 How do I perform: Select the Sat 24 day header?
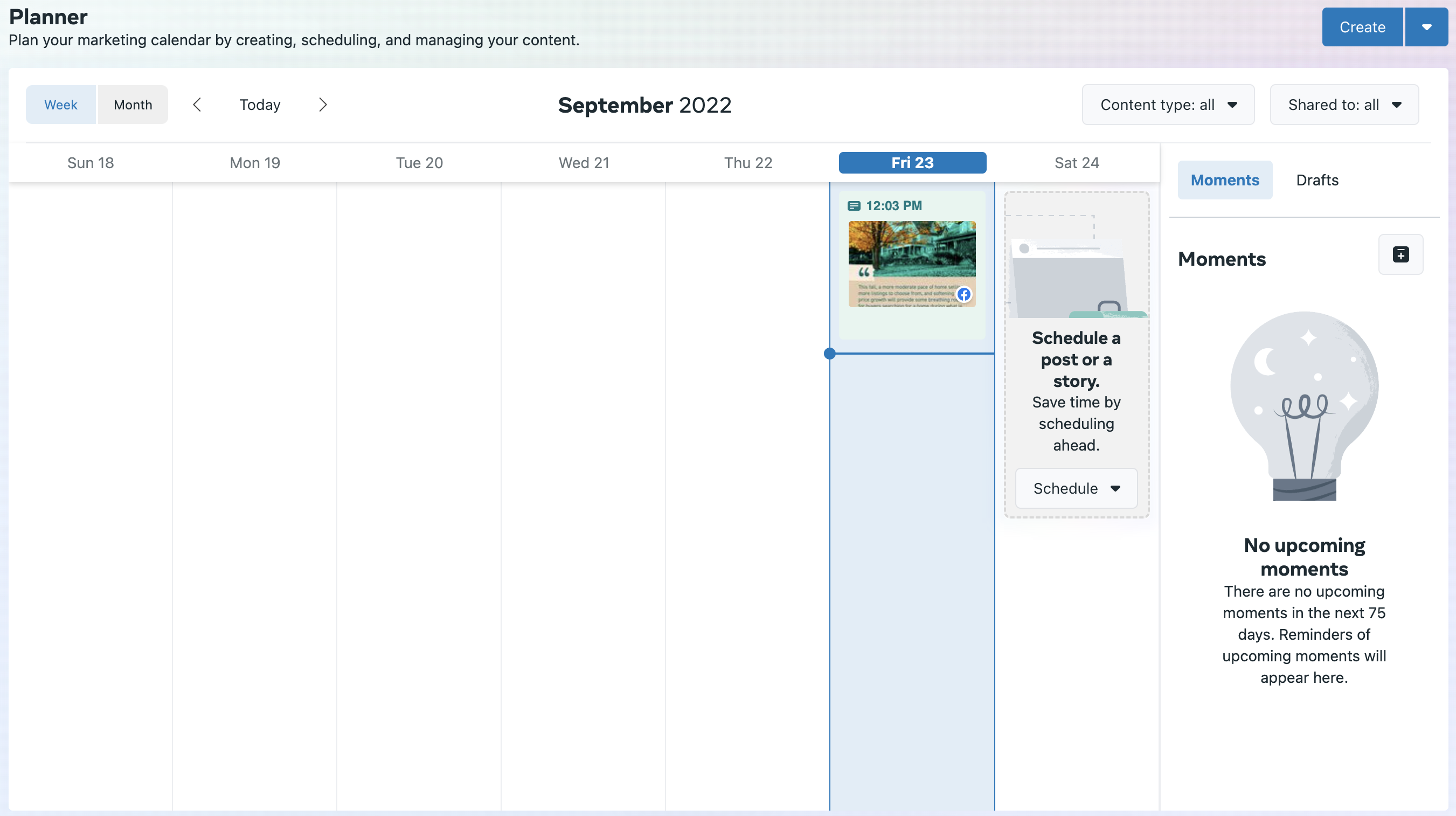pos(1076,163)
